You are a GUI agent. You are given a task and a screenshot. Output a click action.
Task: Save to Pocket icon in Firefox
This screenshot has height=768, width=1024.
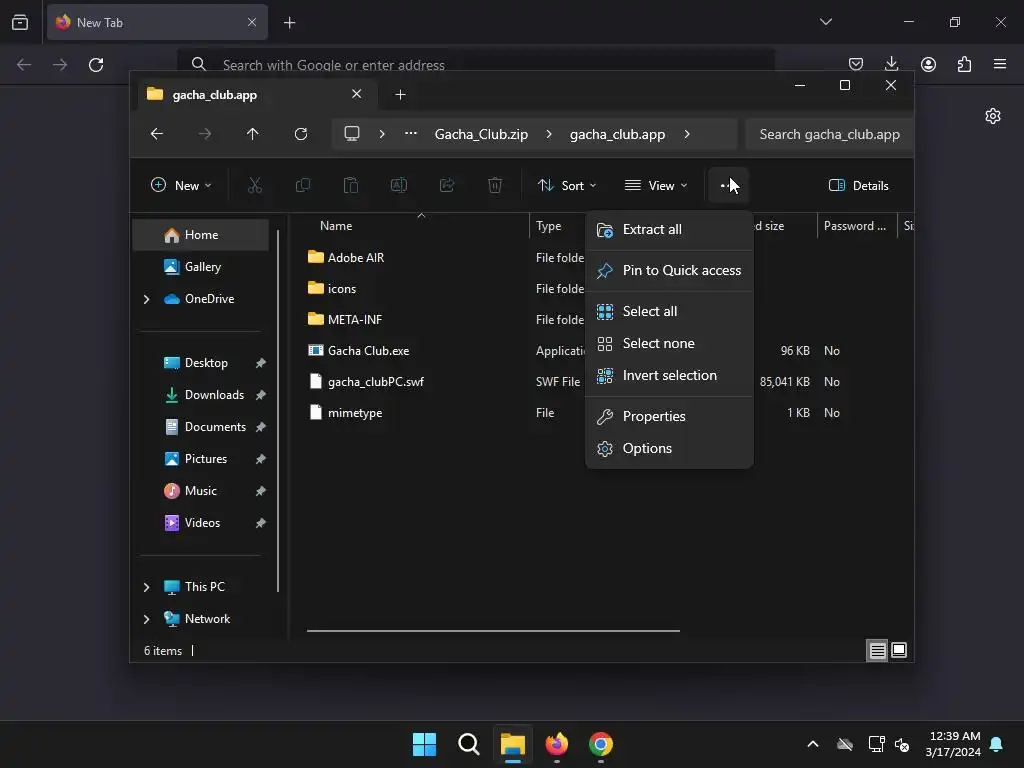[x=856, y=64]
